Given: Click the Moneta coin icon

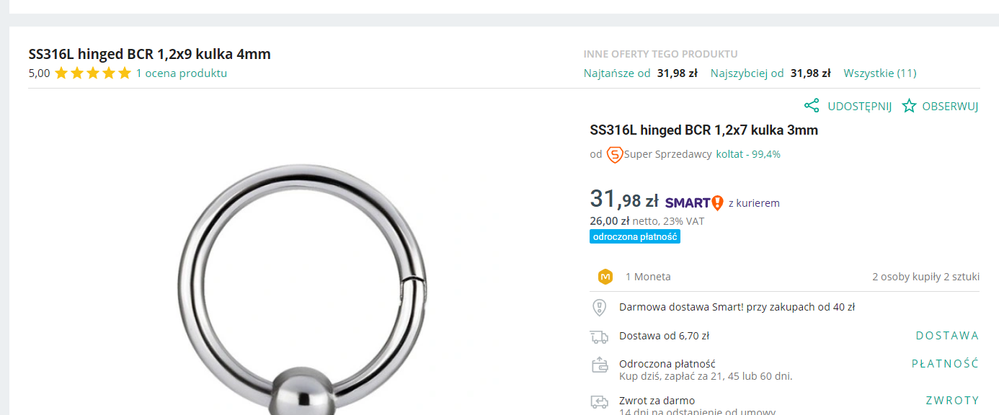Looking at the screenshot, I should coord(605,276).
